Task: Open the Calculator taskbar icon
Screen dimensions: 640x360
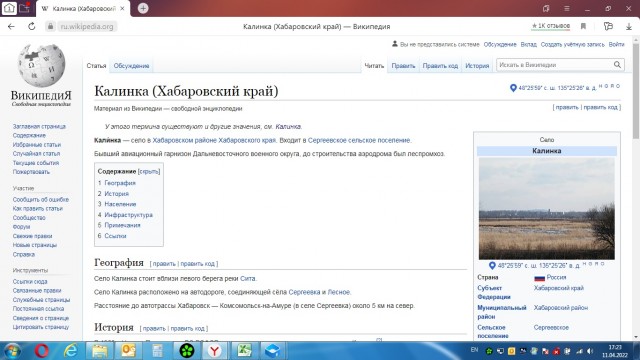Action: tap(158, 351)
